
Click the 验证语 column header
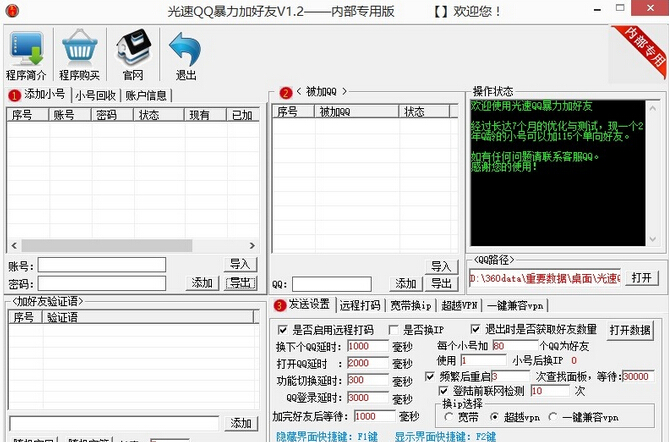148,317
